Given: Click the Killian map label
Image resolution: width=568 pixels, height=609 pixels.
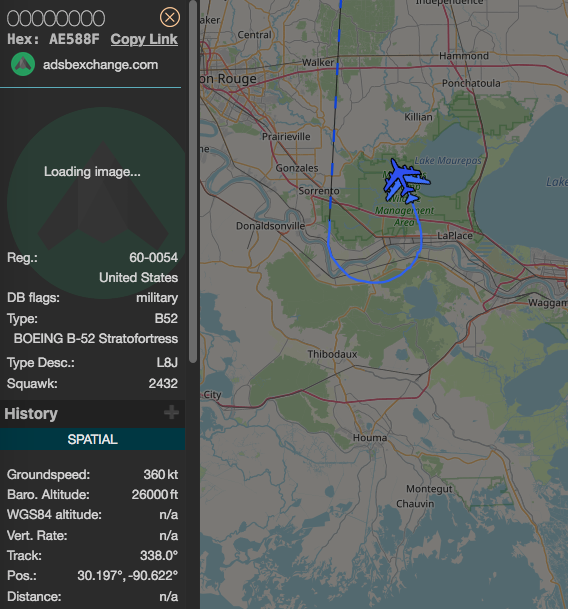Looking at the screenshot, I should 418,117.
